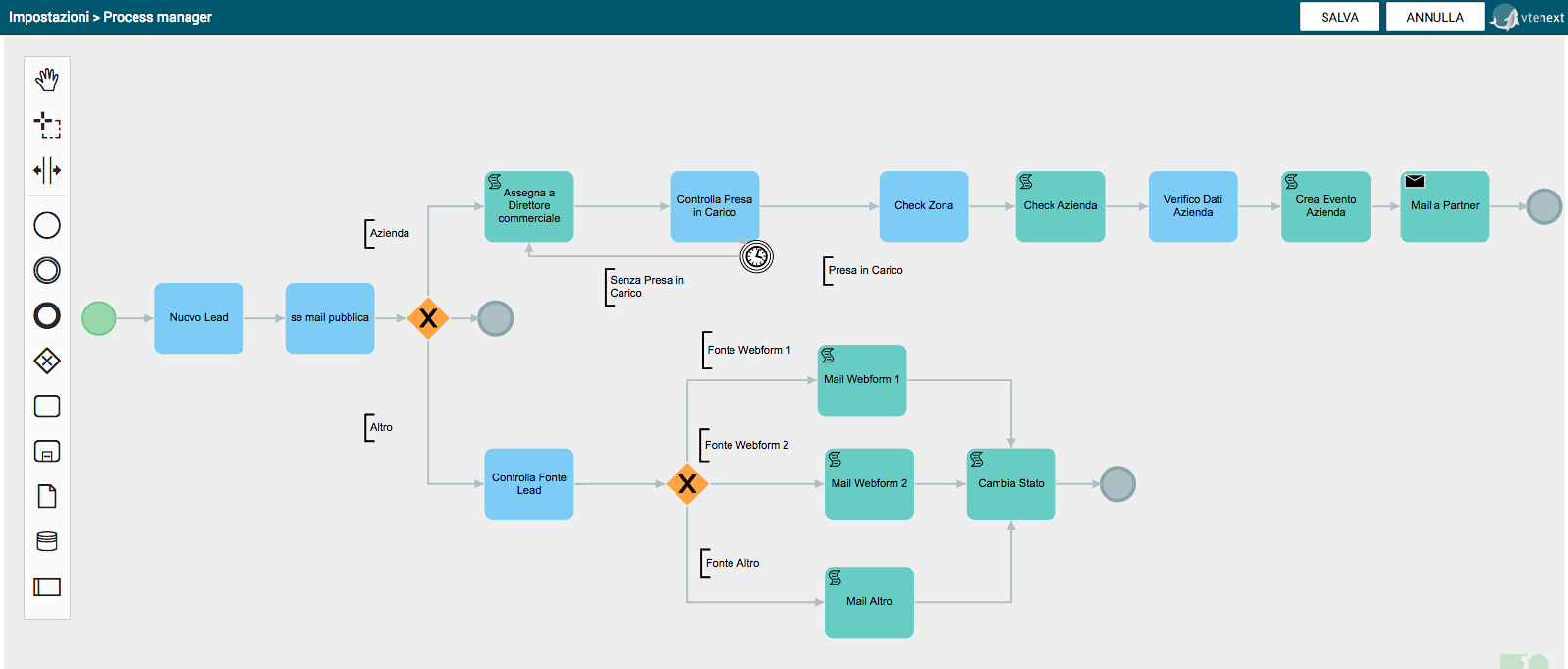Click the SALVA button
This screenshot has width=1568, height=669.
point(1339,17)
